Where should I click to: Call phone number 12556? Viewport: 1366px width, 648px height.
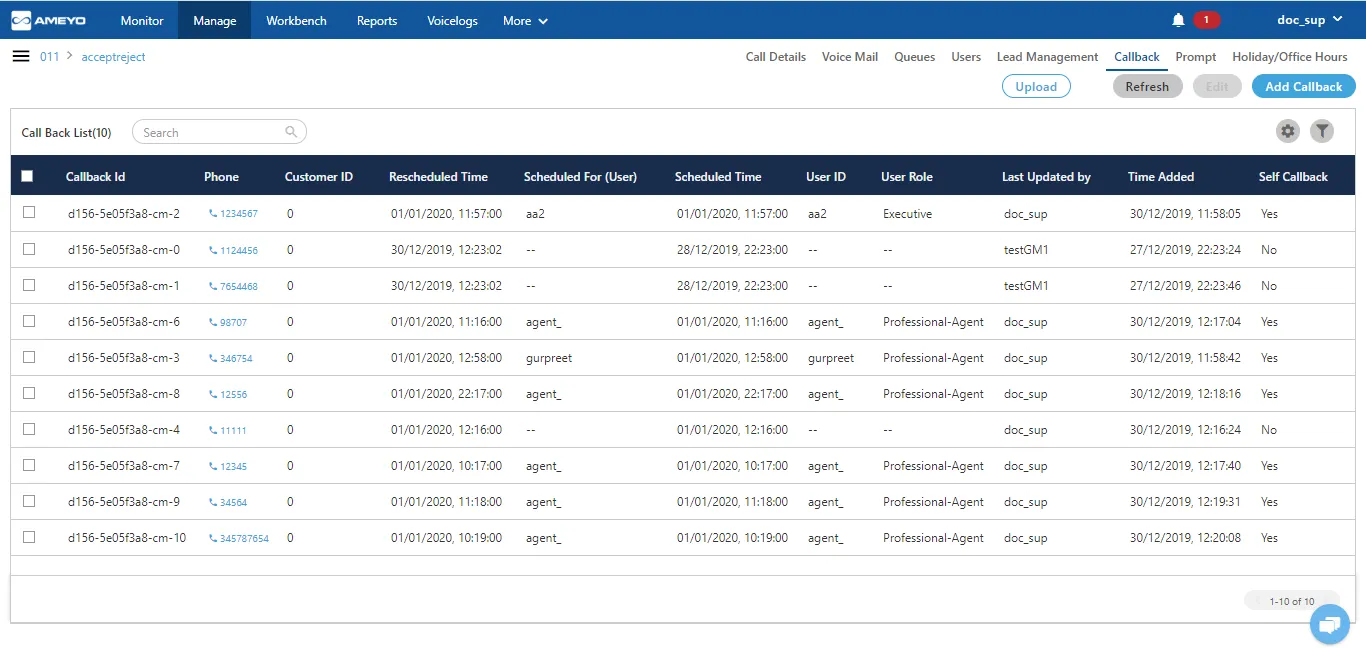click(228, 394)
